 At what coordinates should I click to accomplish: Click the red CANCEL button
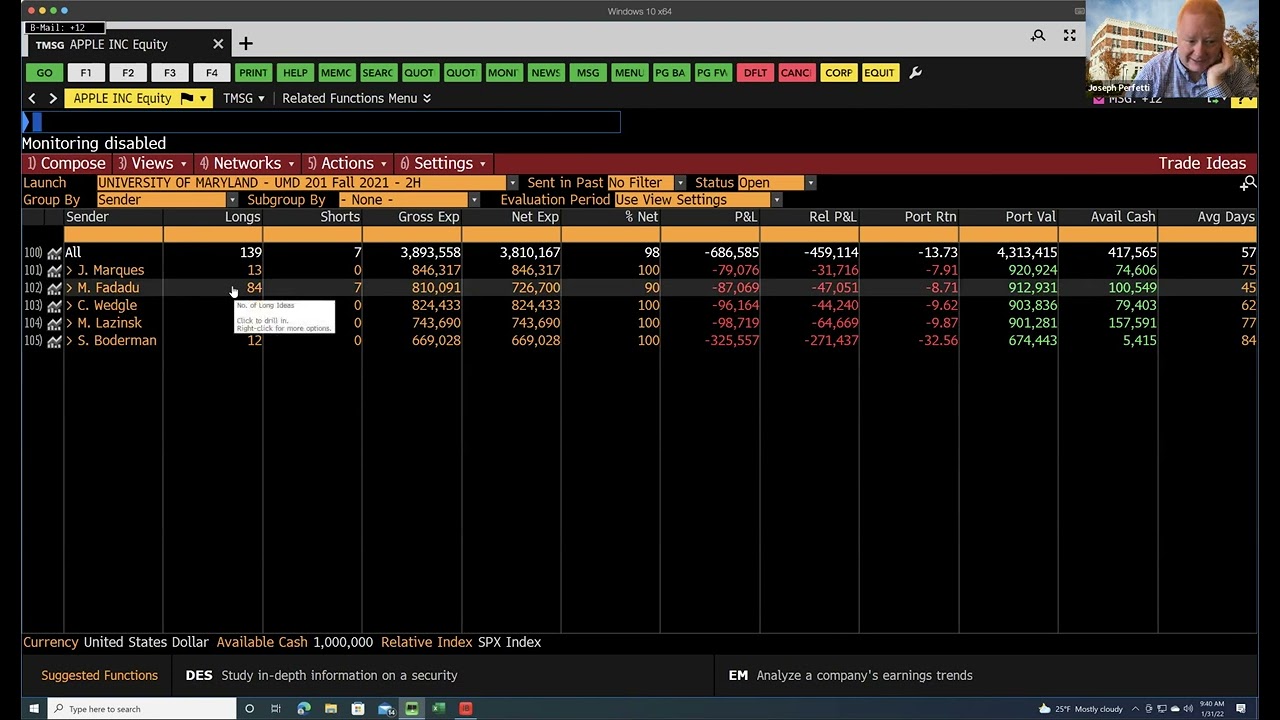pos(796,73)
